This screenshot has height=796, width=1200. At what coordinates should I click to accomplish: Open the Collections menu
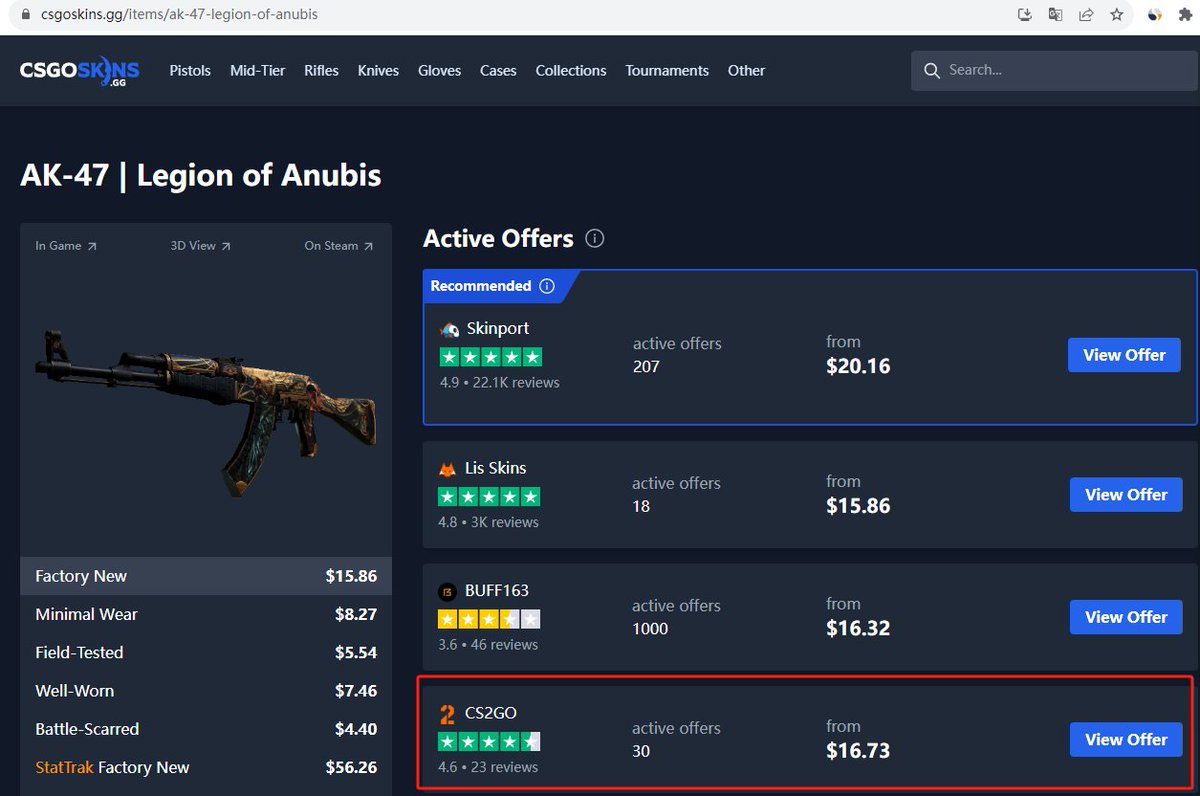coord(571,71)
